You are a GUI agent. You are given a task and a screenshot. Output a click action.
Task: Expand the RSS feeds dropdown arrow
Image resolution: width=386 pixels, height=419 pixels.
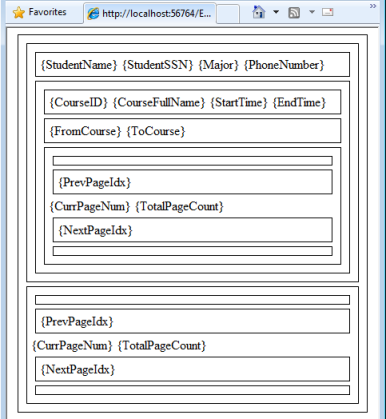tap(312, 12)
